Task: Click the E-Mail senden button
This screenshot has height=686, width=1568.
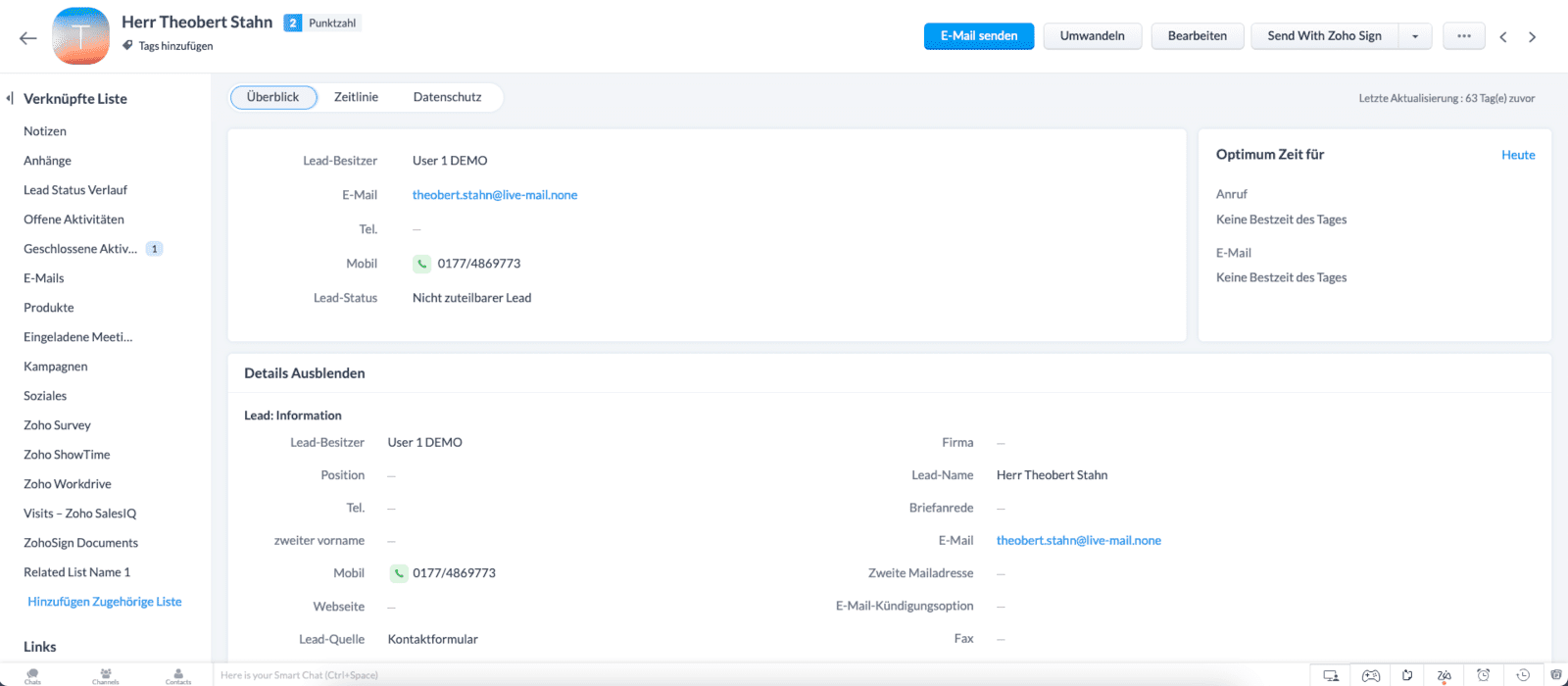Action: click(x=979, y=36)
